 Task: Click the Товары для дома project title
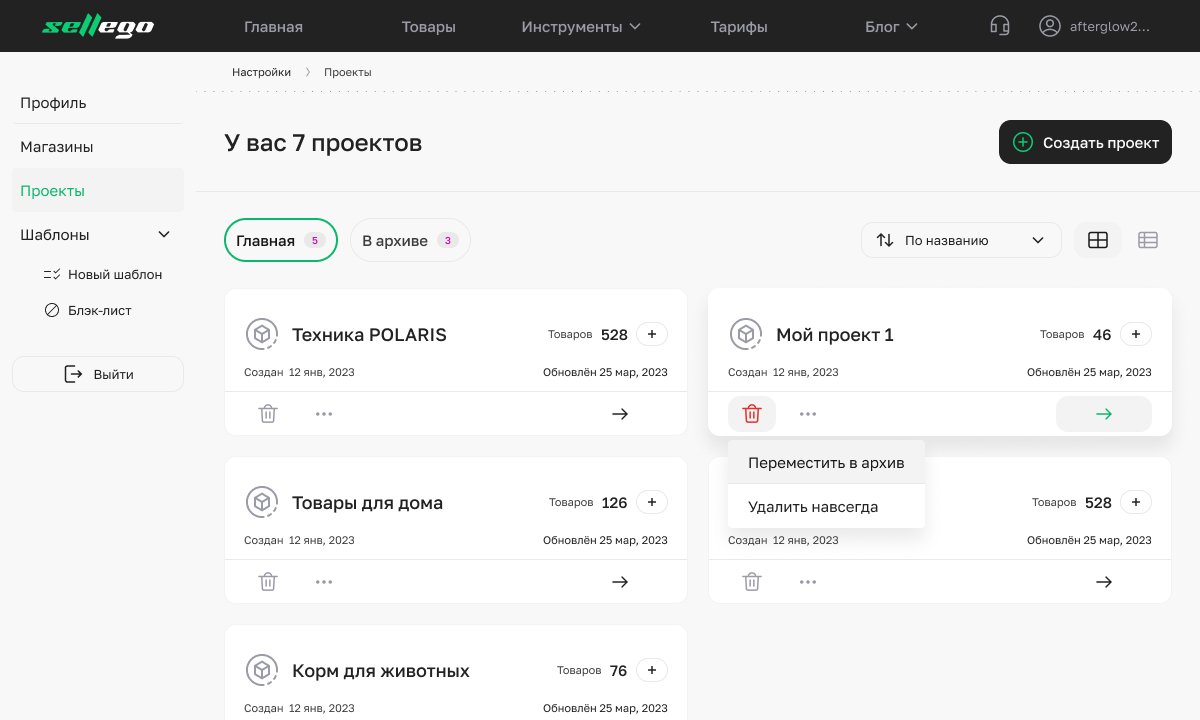367,502
